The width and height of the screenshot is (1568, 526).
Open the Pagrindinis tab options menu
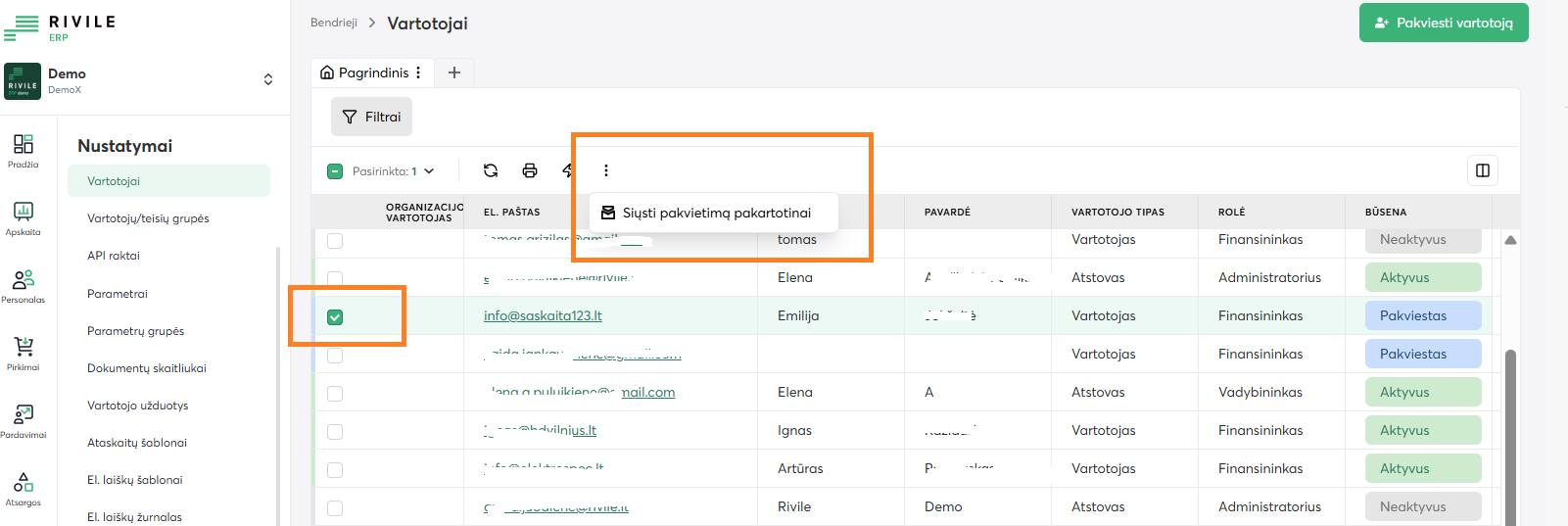pyautogui.click(x=418, y=72)
